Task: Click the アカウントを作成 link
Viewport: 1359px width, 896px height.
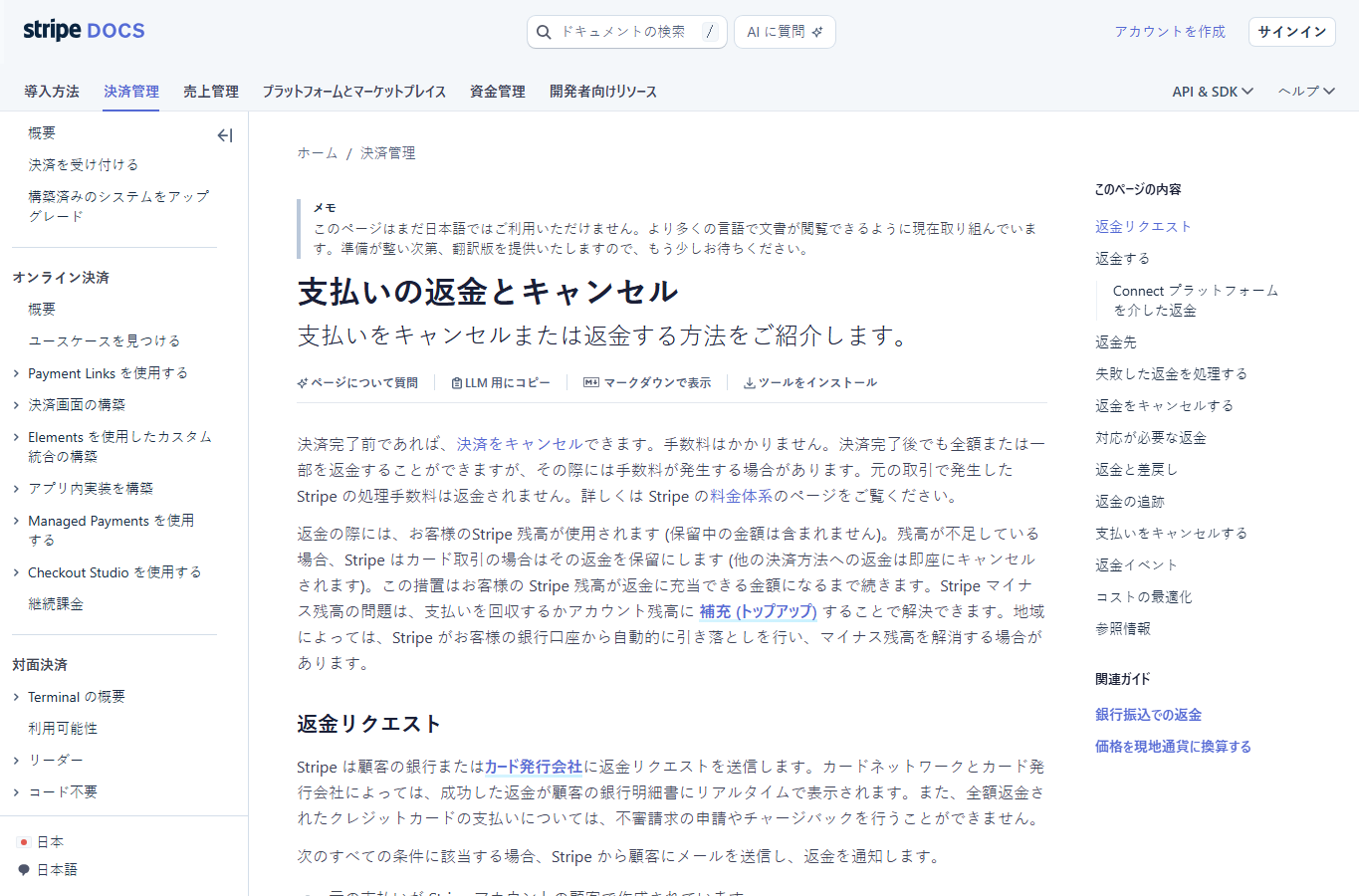Action: [x=1170, y=32]
